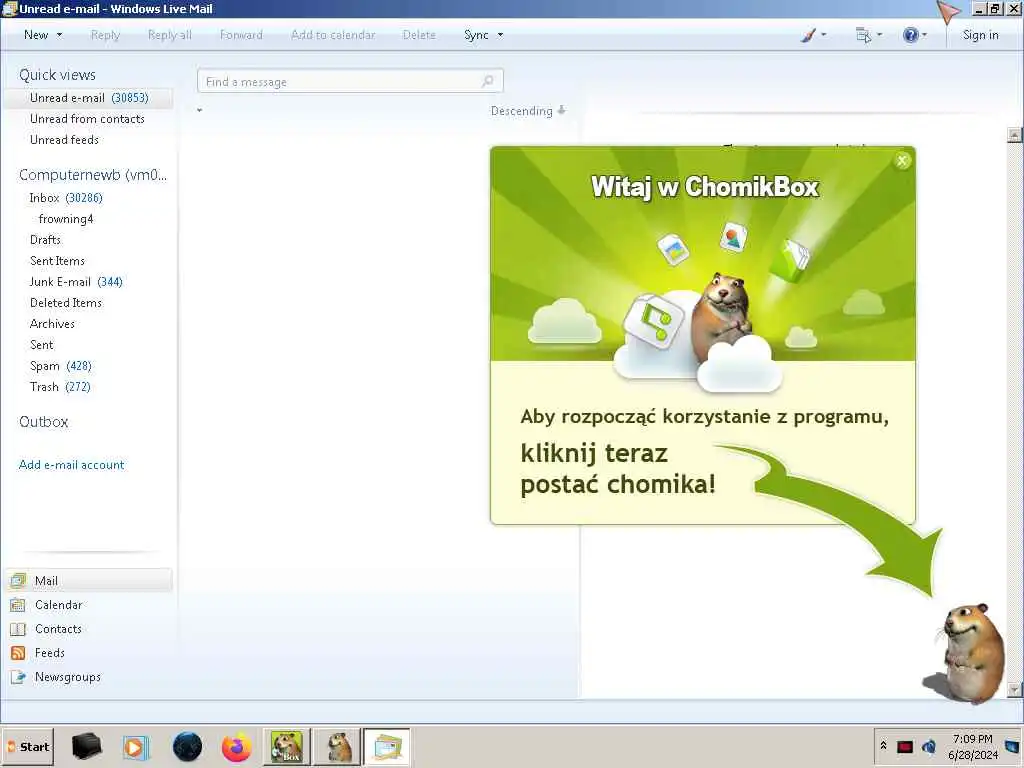Image resolution: width=1024 pixels, height=768 pixels.
Task: Open the Deleted Items folder
Action: coord(66,302)
